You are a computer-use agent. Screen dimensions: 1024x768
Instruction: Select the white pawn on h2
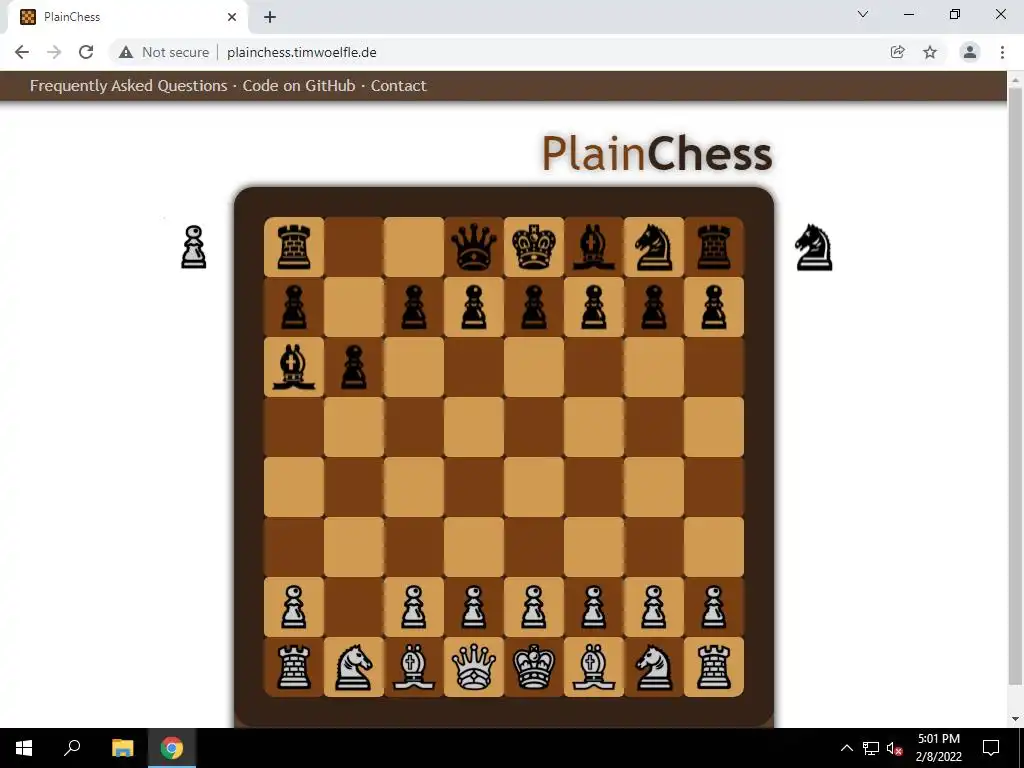coord(714,607)
